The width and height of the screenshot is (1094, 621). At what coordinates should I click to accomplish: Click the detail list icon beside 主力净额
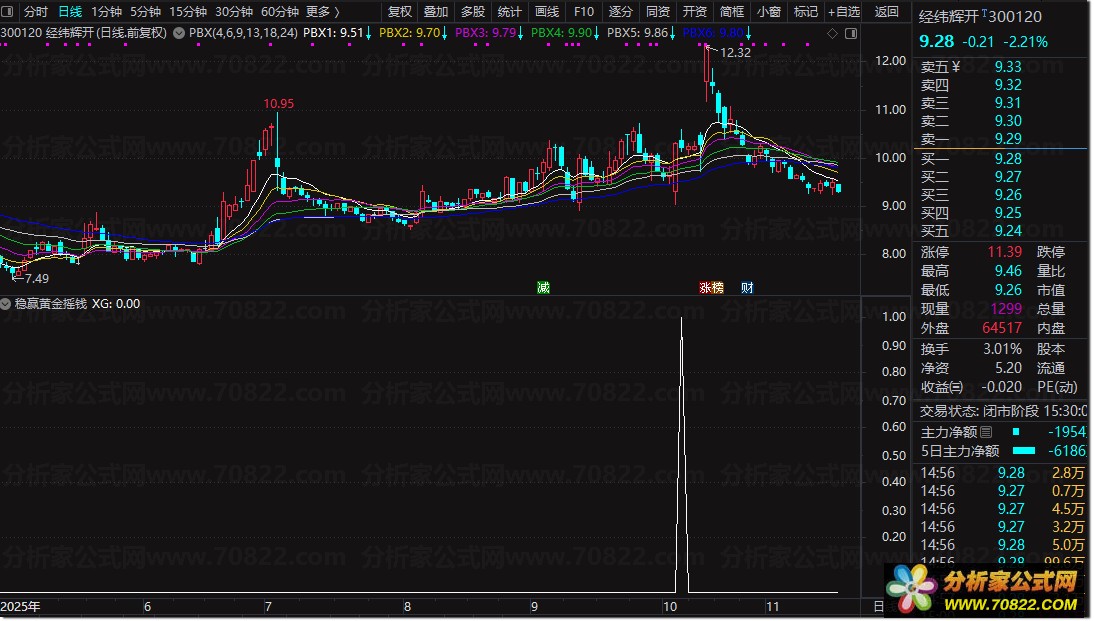[986, 432]
